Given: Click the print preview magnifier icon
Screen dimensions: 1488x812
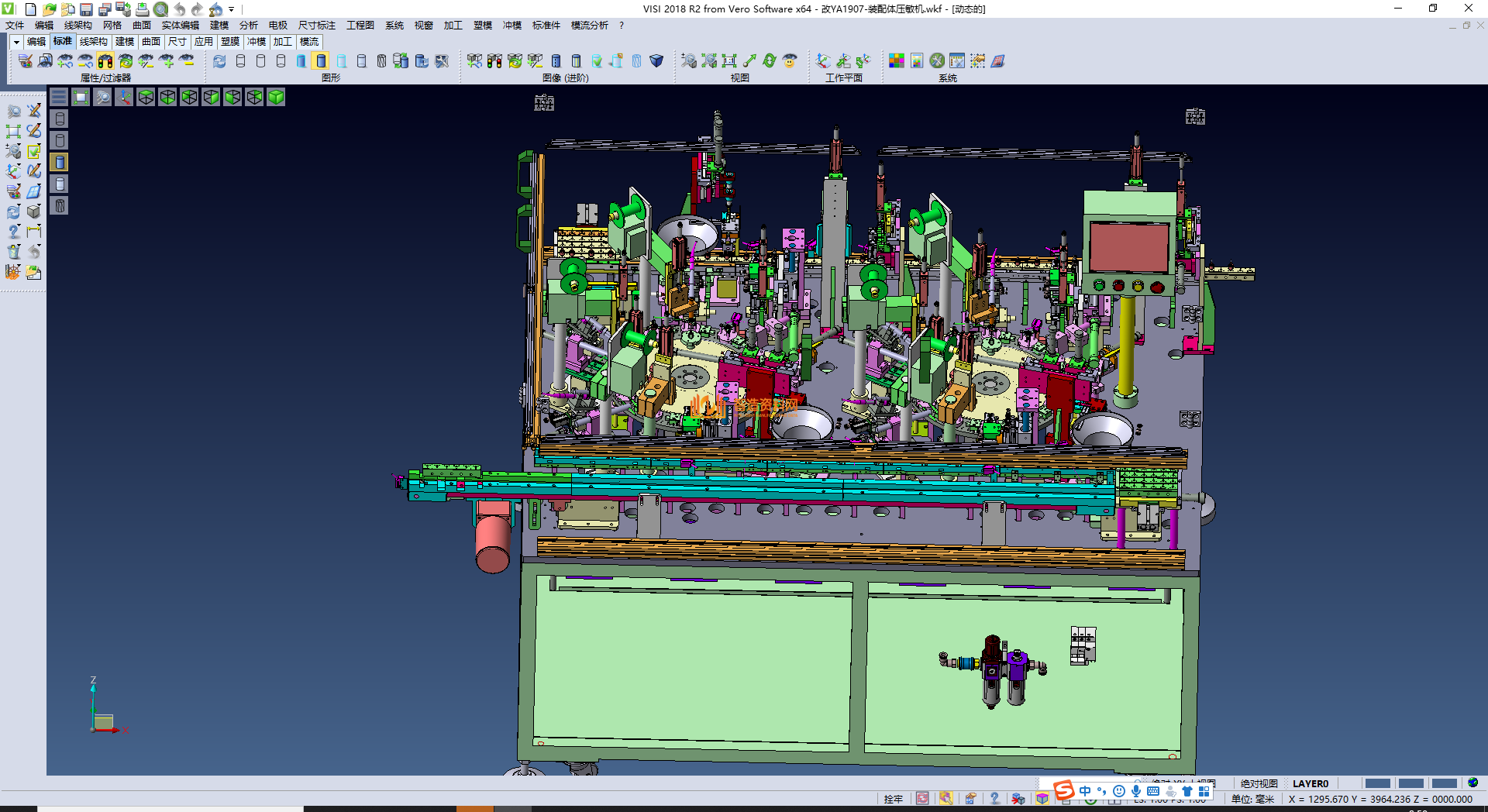Looking at the screenshot, I should point(160,9).
